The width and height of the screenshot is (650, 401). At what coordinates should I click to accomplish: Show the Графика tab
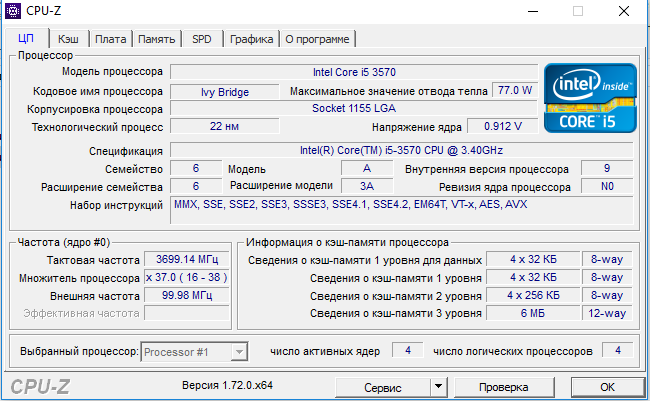coord(251,39)
